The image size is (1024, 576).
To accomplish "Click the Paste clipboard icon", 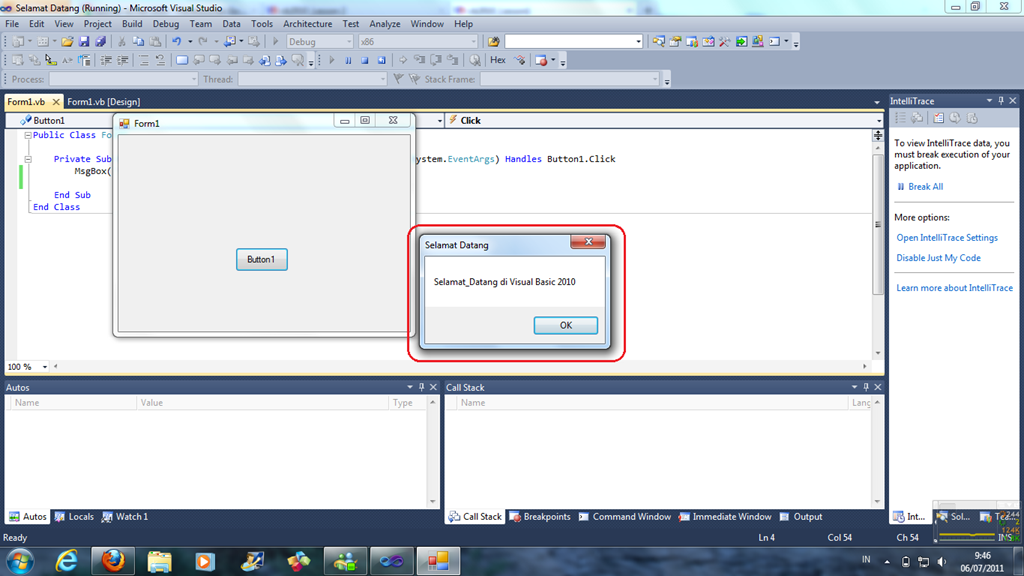I will (x=155, y=42).
